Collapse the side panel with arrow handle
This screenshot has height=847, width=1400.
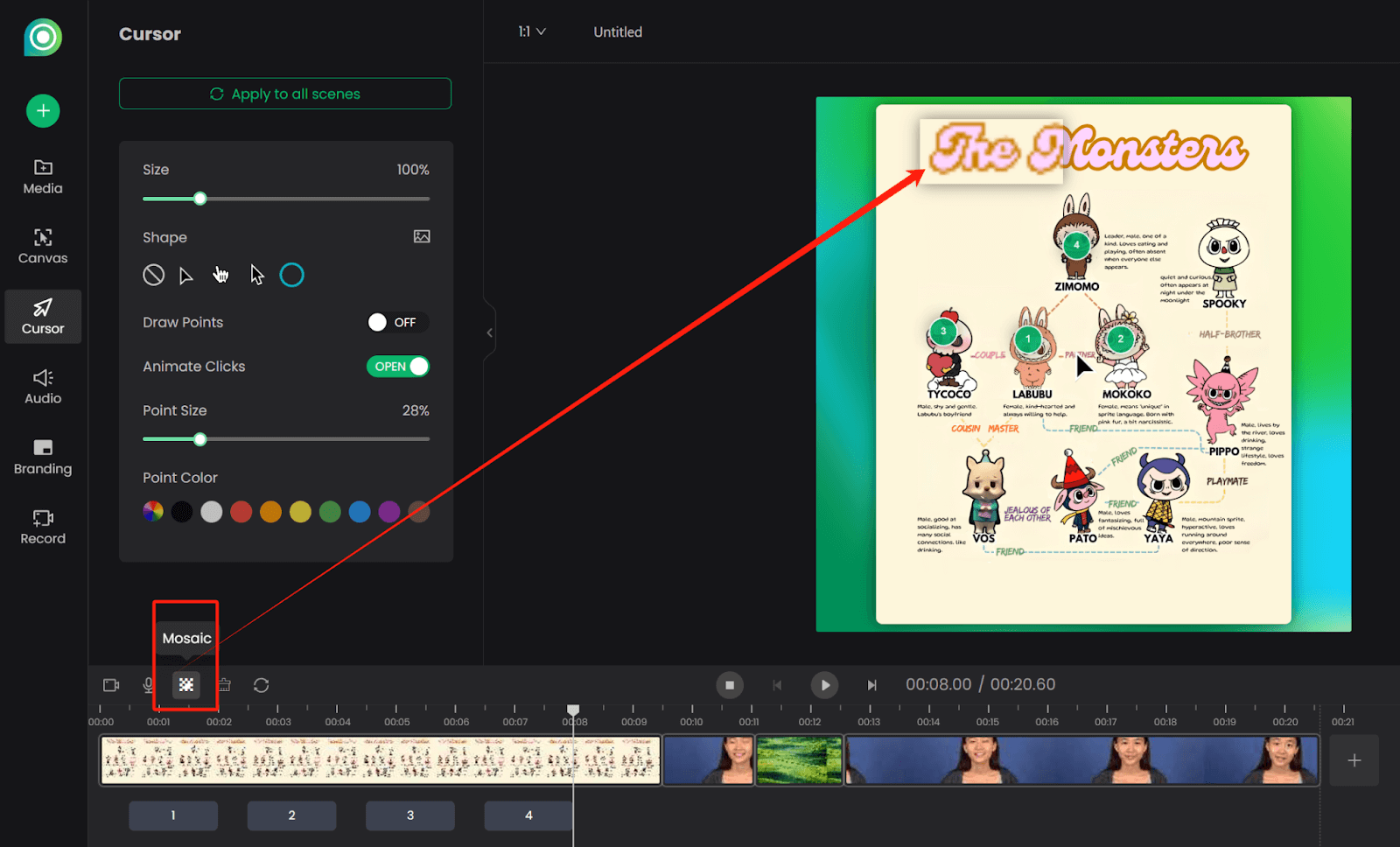point(489,332)
